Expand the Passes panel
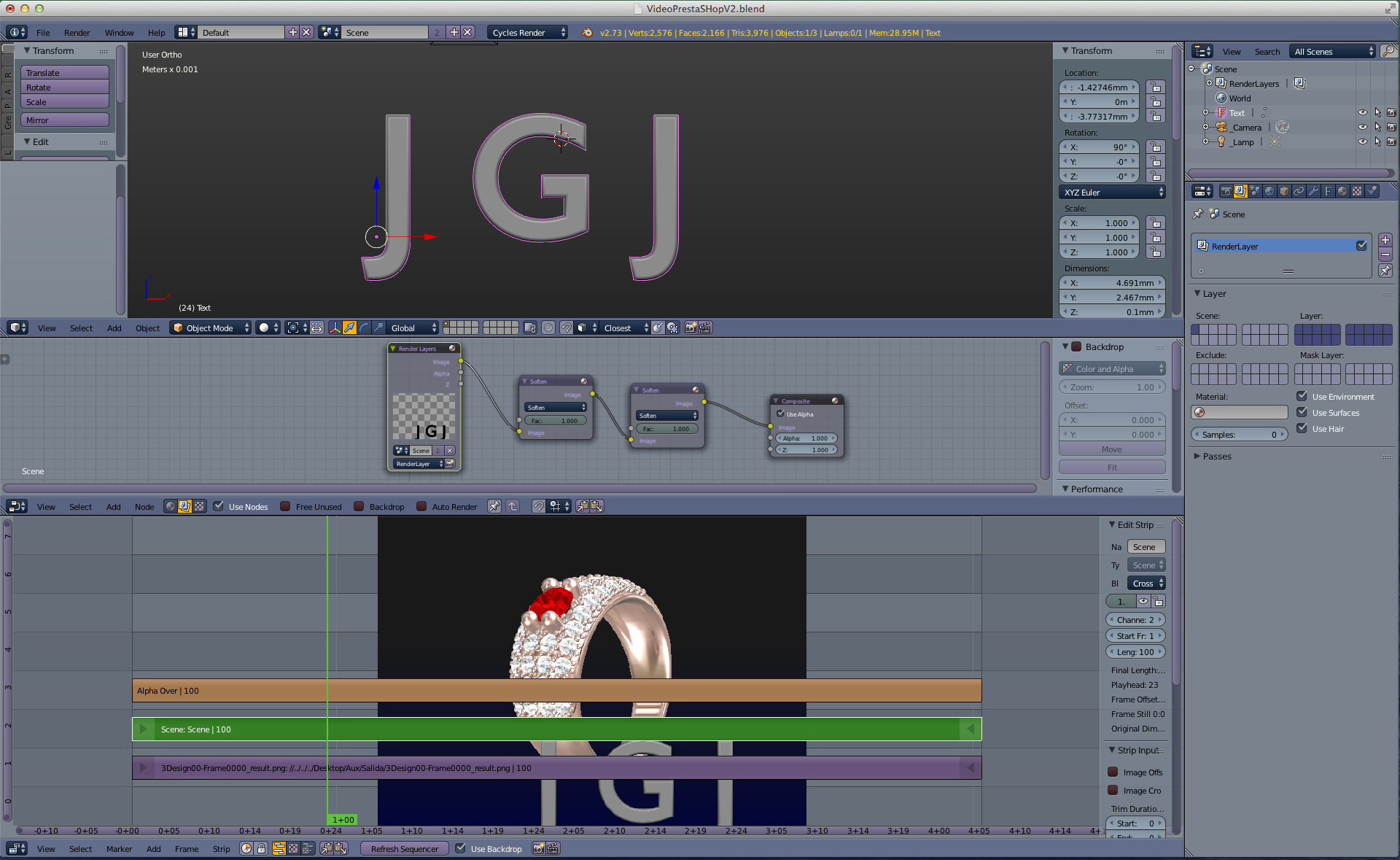The image size is (1400, 860). [1216, 456]
